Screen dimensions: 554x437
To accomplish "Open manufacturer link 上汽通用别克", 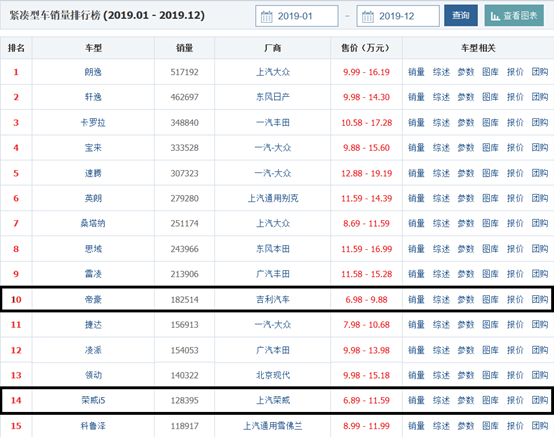I will point(273,198).
